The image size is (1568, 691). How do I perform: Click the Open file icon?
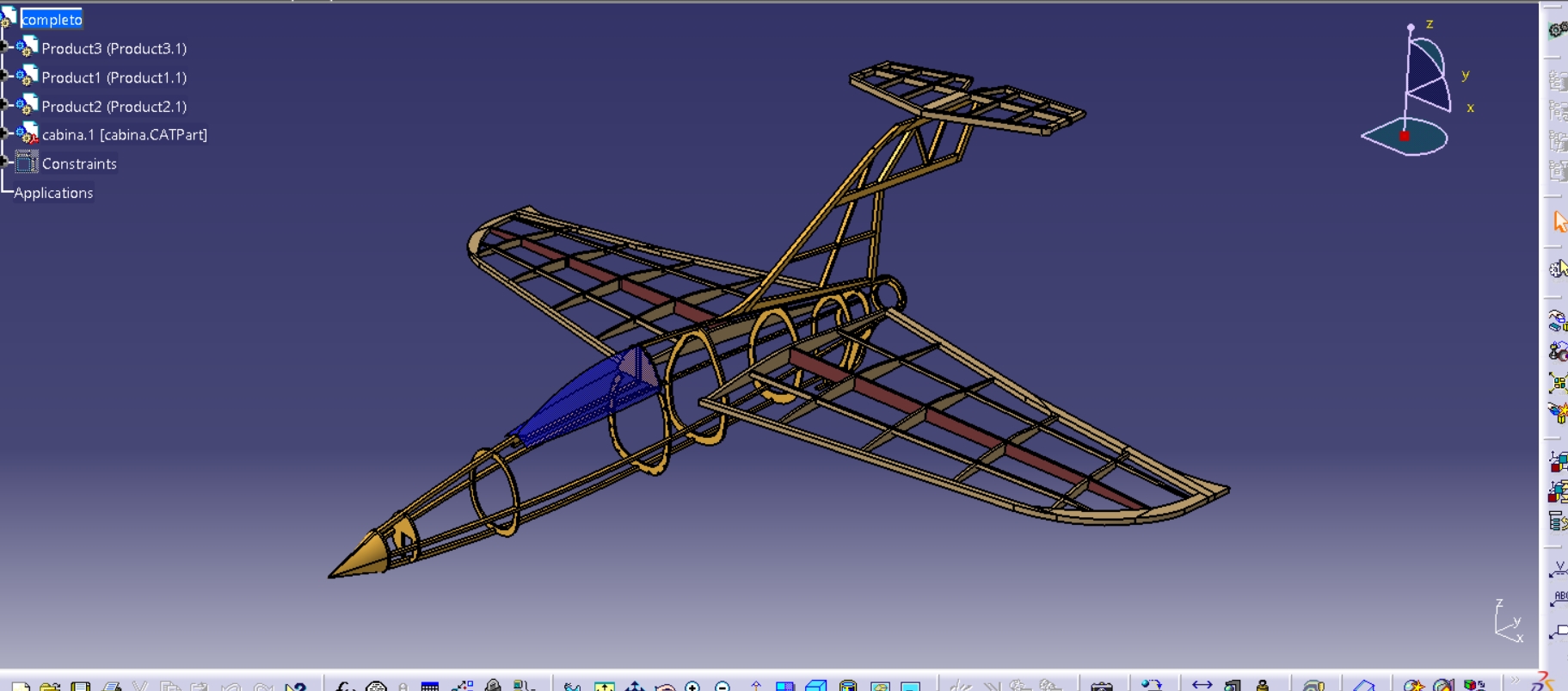click(50, 687)
